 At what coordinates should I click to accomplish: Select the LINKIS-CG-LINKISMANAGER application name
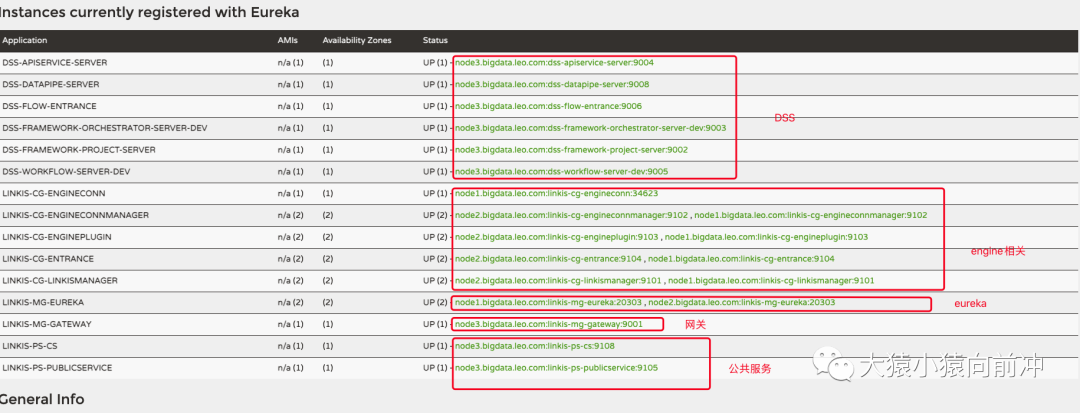tap(60, 281)
